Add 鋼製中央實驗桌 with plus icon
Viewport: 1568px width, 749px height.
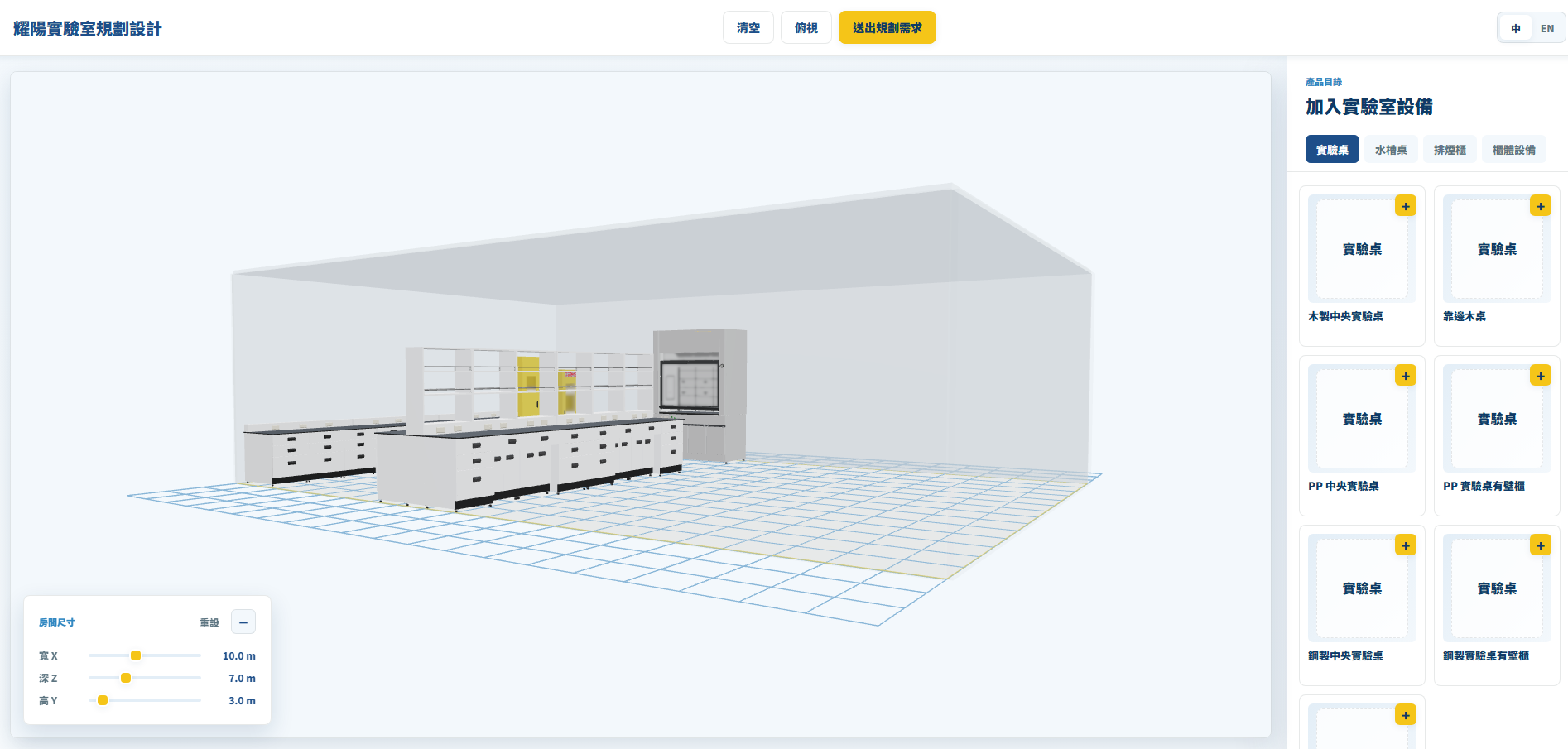1405,545
